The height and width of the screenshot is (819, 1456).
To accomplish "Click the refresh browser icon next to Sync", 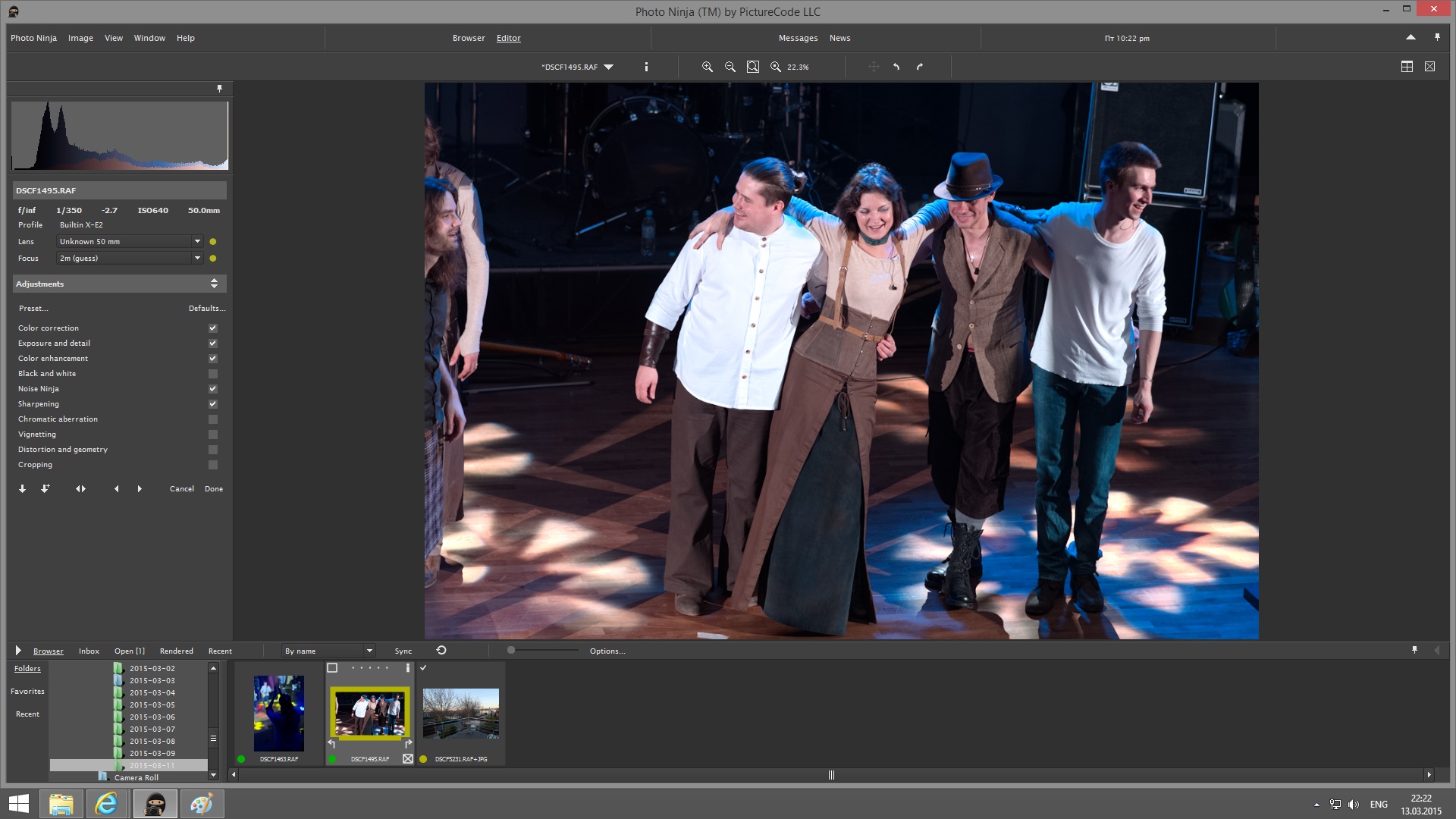I will [x=441, y=651].
